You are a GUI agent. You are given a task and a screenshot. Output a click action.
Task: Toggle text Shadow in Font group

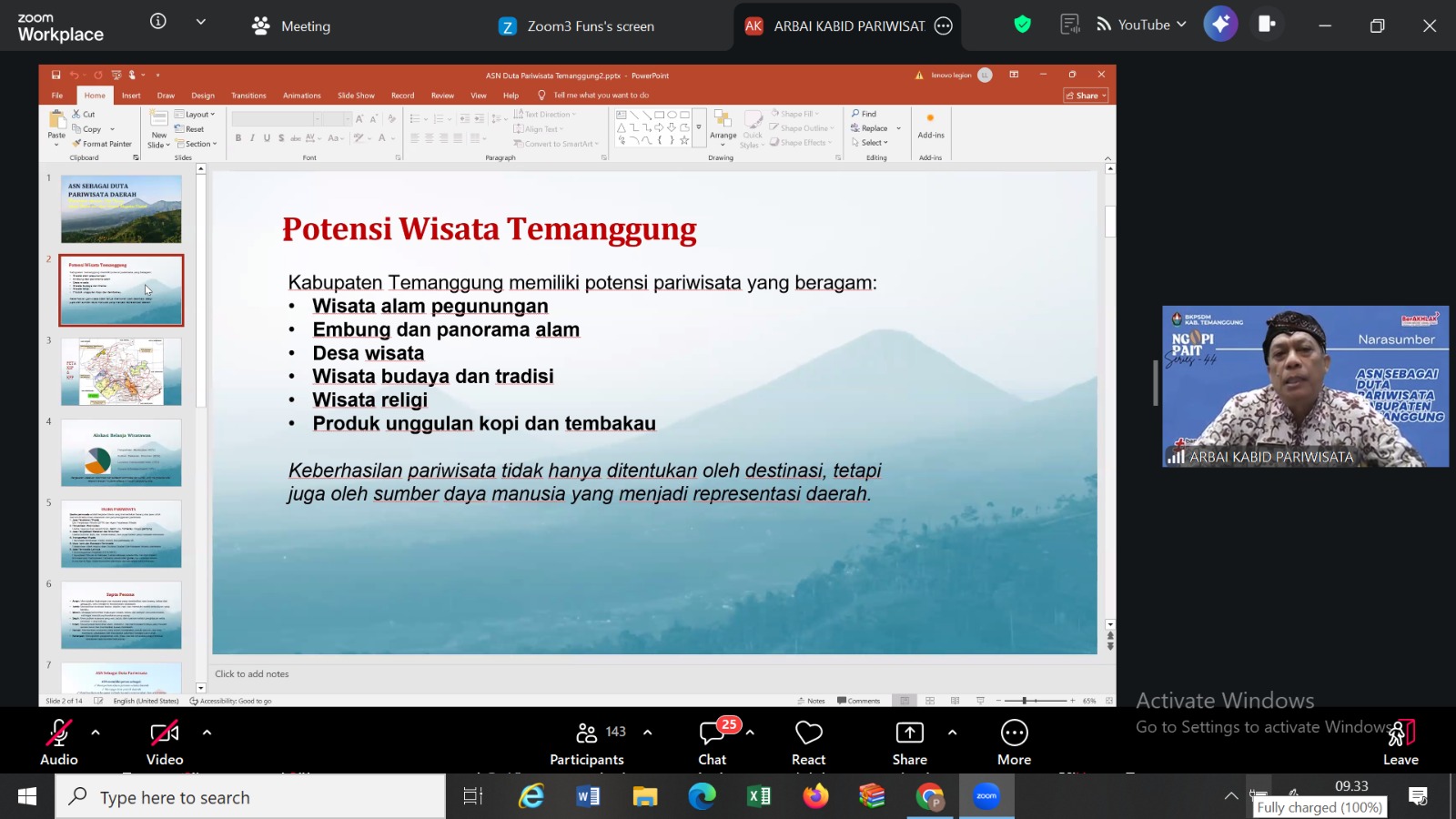coord(281,138)
